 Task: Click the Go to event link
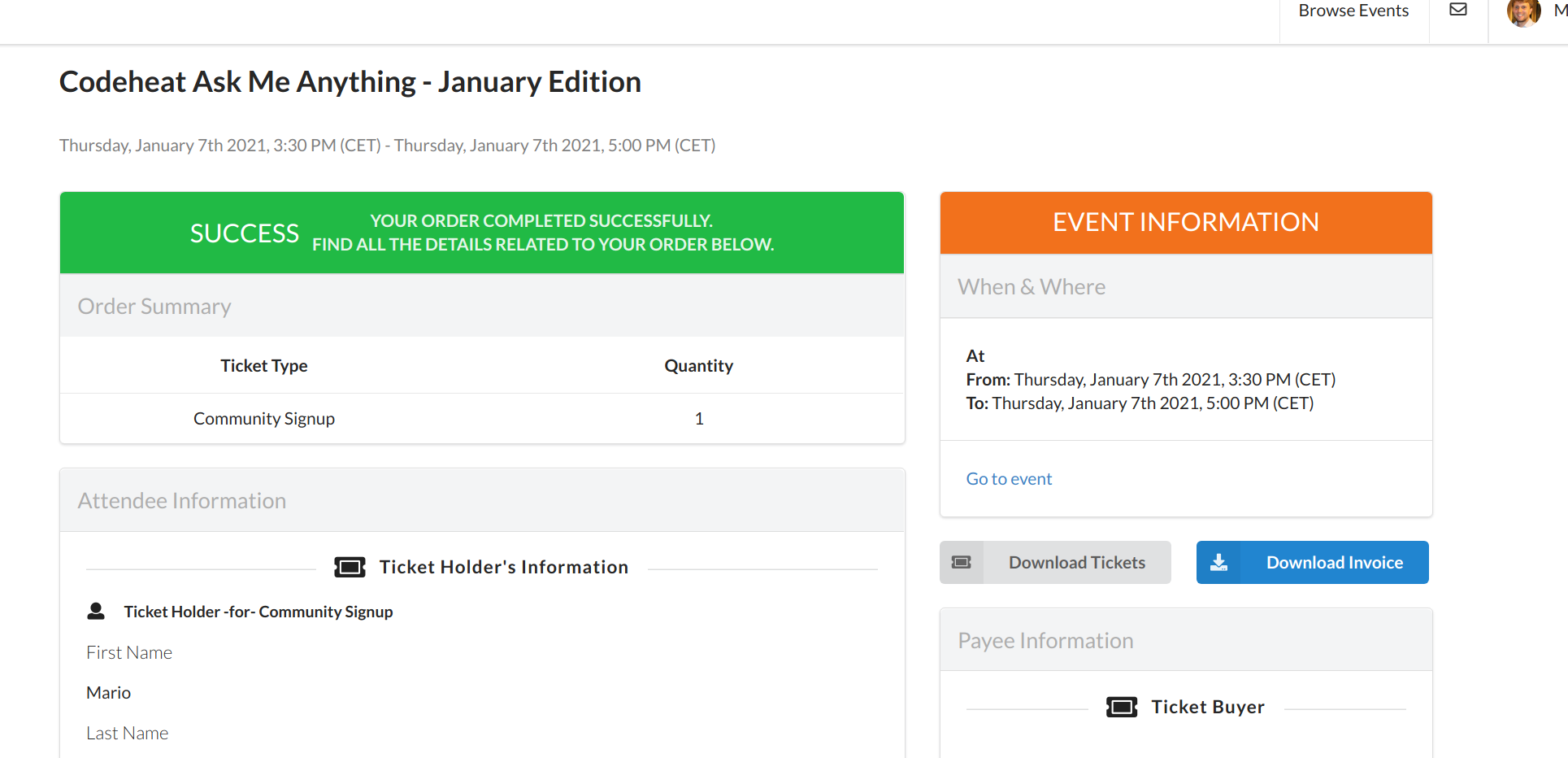click(1009, 479)
